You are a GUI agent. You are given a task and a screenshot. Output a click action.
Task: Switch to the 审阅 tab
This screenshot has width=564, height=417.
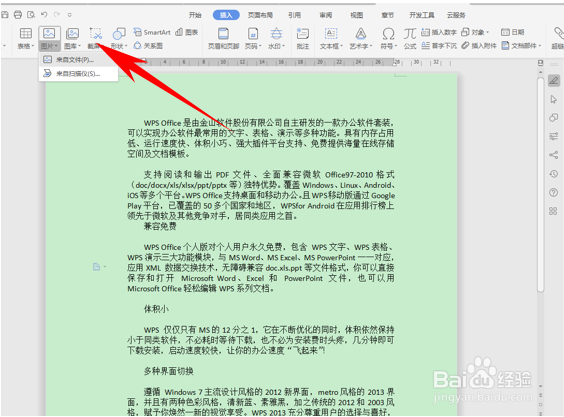click(x=326, y=15)
